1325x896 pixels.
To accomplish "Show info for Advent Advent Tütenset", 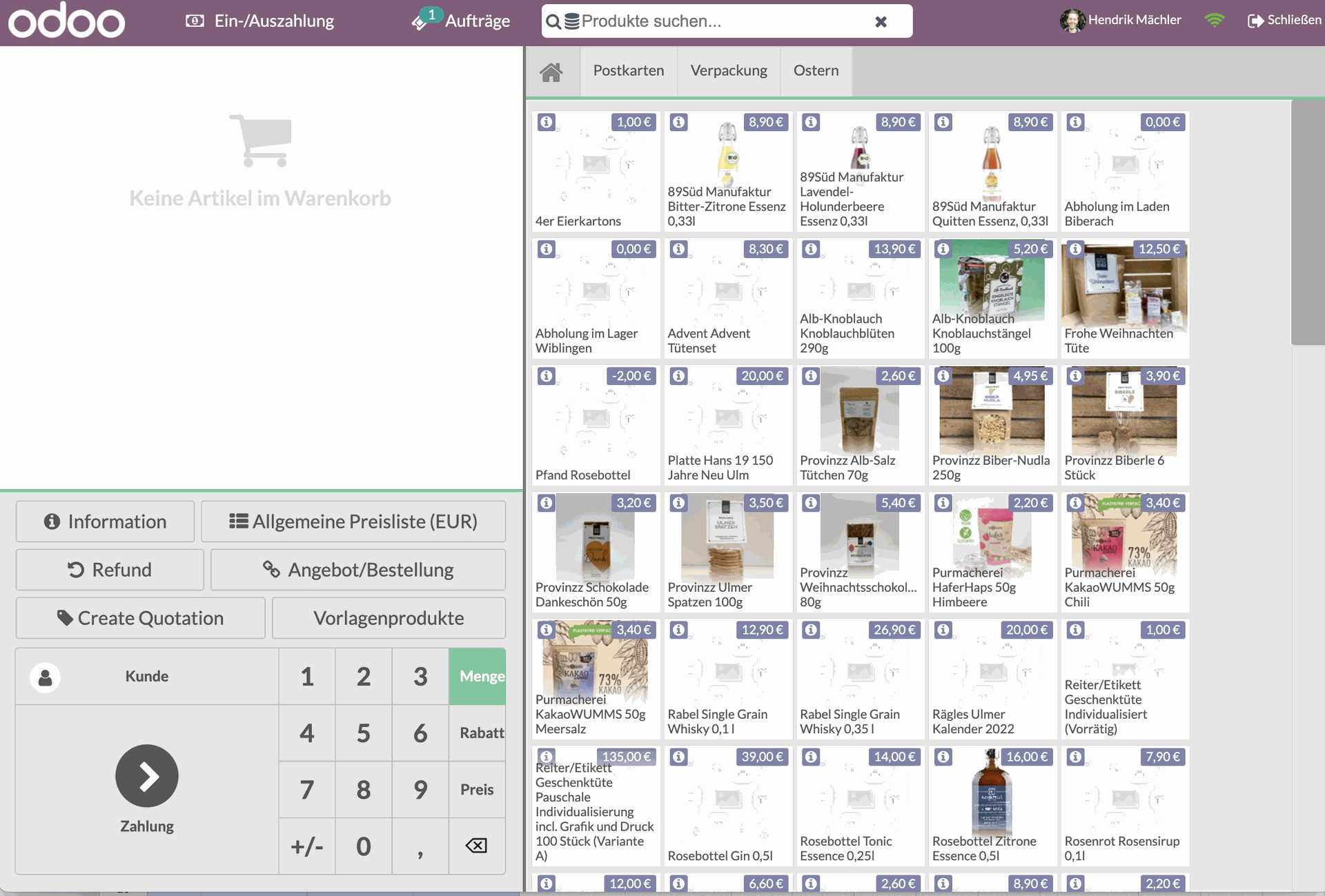I will (x=679, y=249).
